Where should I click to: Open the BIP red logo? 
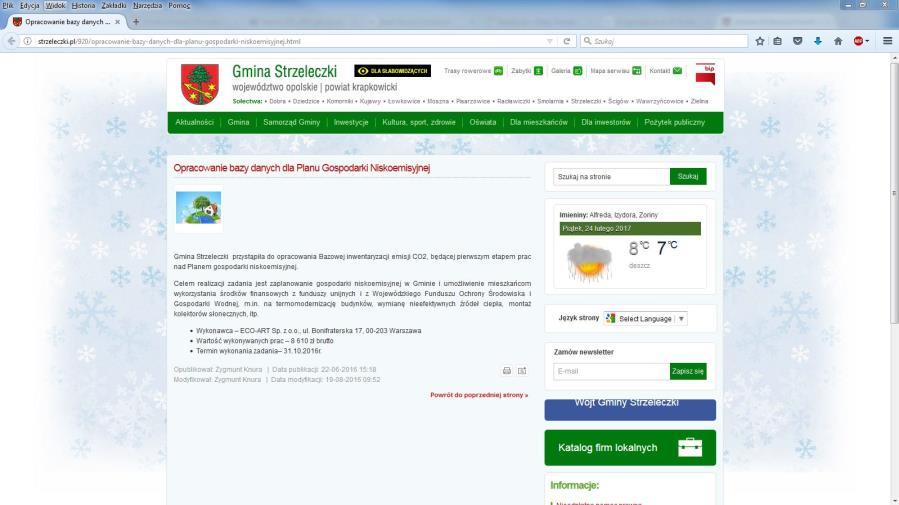705,75
